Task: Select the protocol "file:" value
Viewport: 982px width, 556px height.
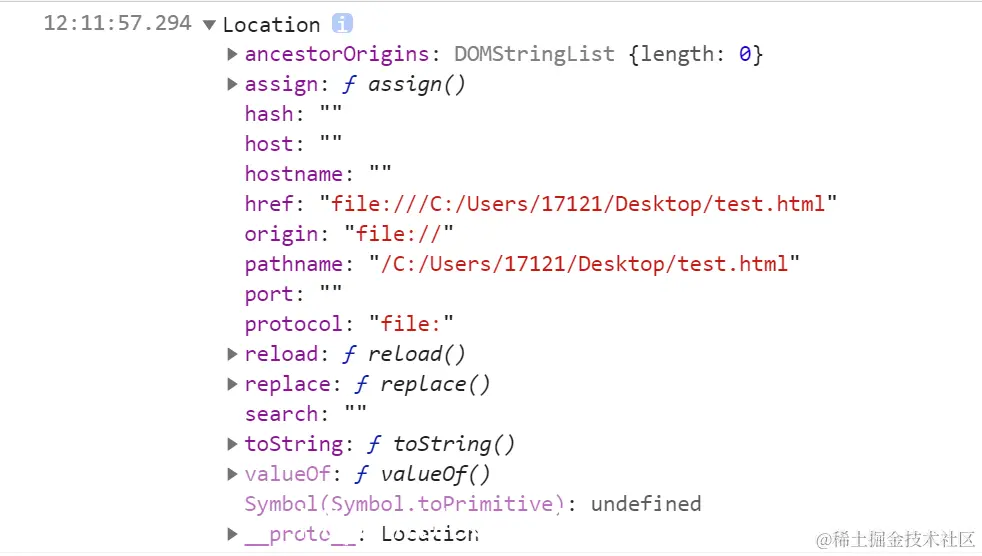Action: 411,324
